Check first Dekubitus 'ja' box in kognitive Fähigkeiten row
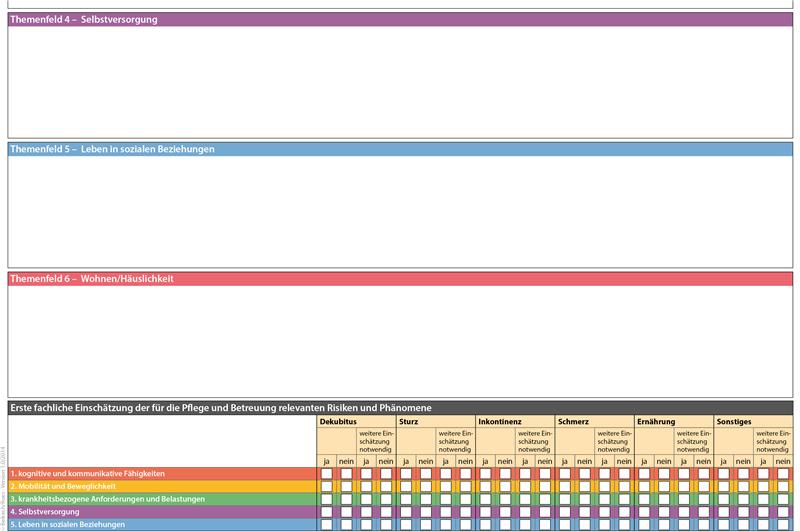The image size is (800, 531). 327,473
